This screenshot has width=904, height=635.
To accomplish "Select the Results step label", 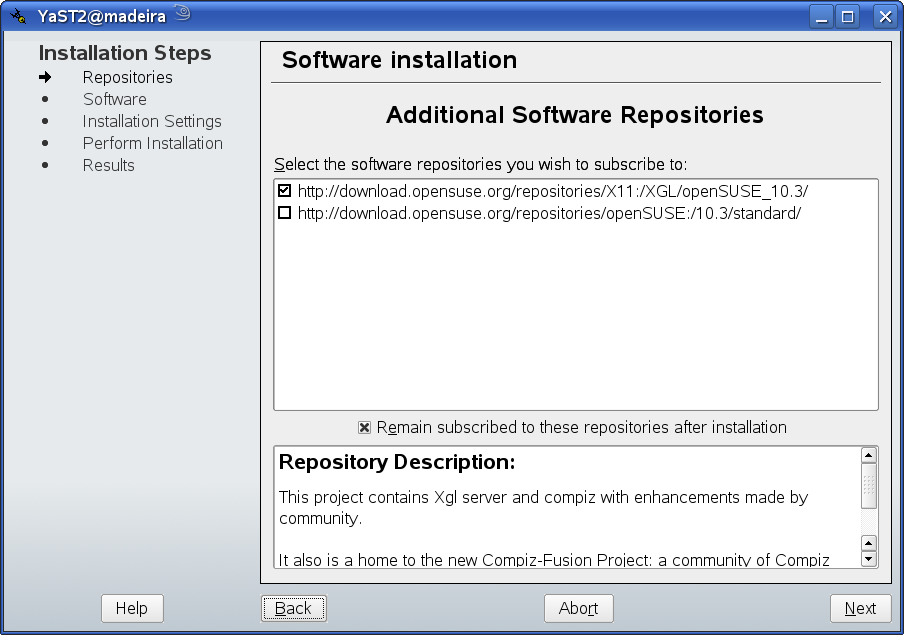I will pos(108,165).
